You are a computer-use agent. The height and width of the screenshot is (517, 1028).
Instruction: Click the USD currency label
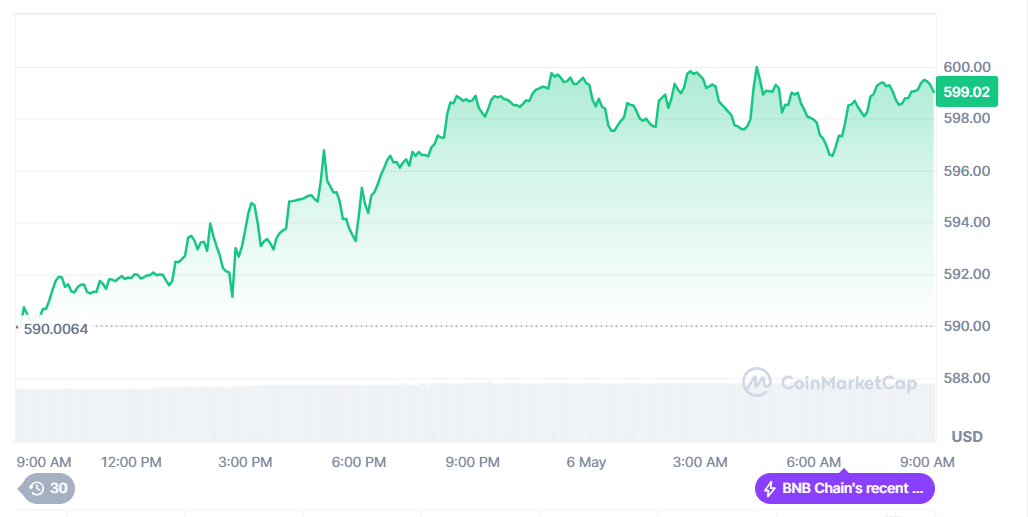(x=967, y=436)
